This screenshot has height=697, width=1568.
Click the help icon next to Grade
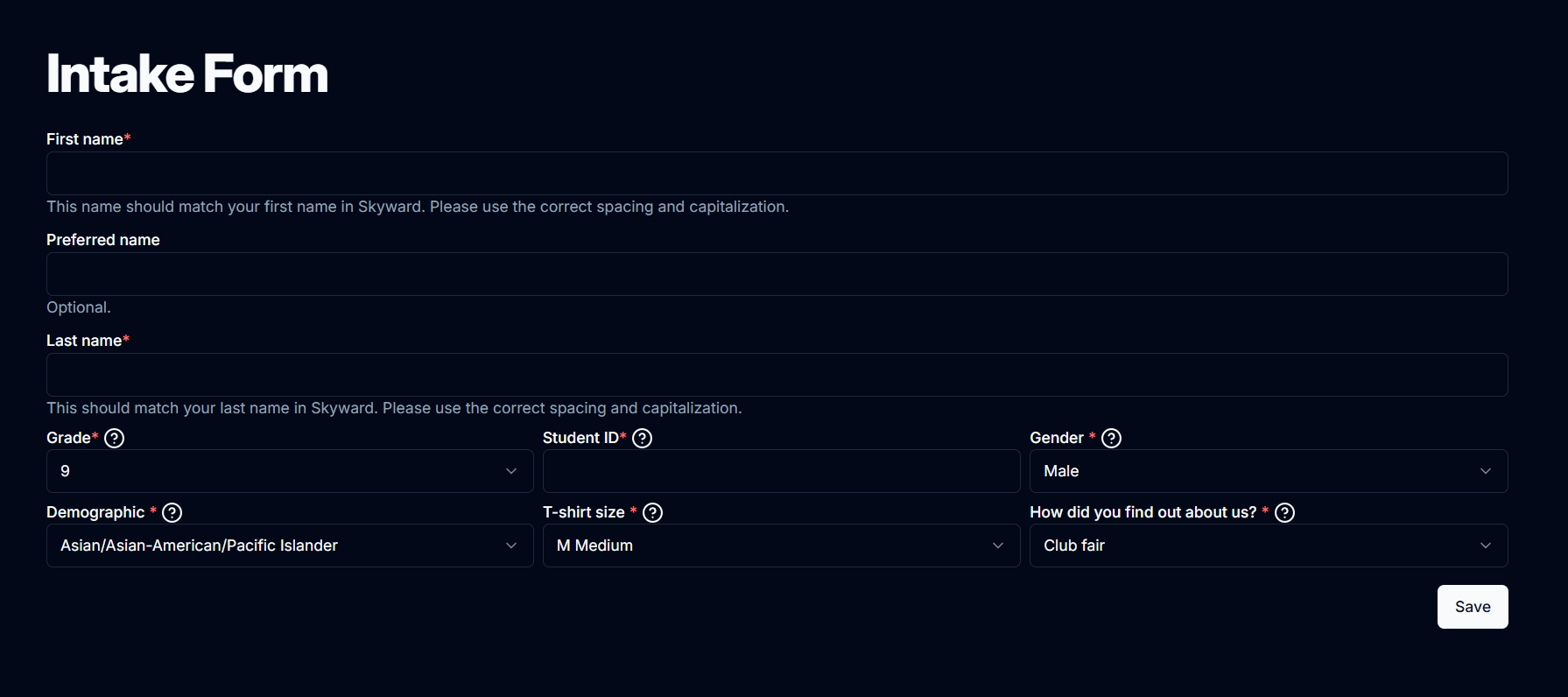click(x=114, y=438)
